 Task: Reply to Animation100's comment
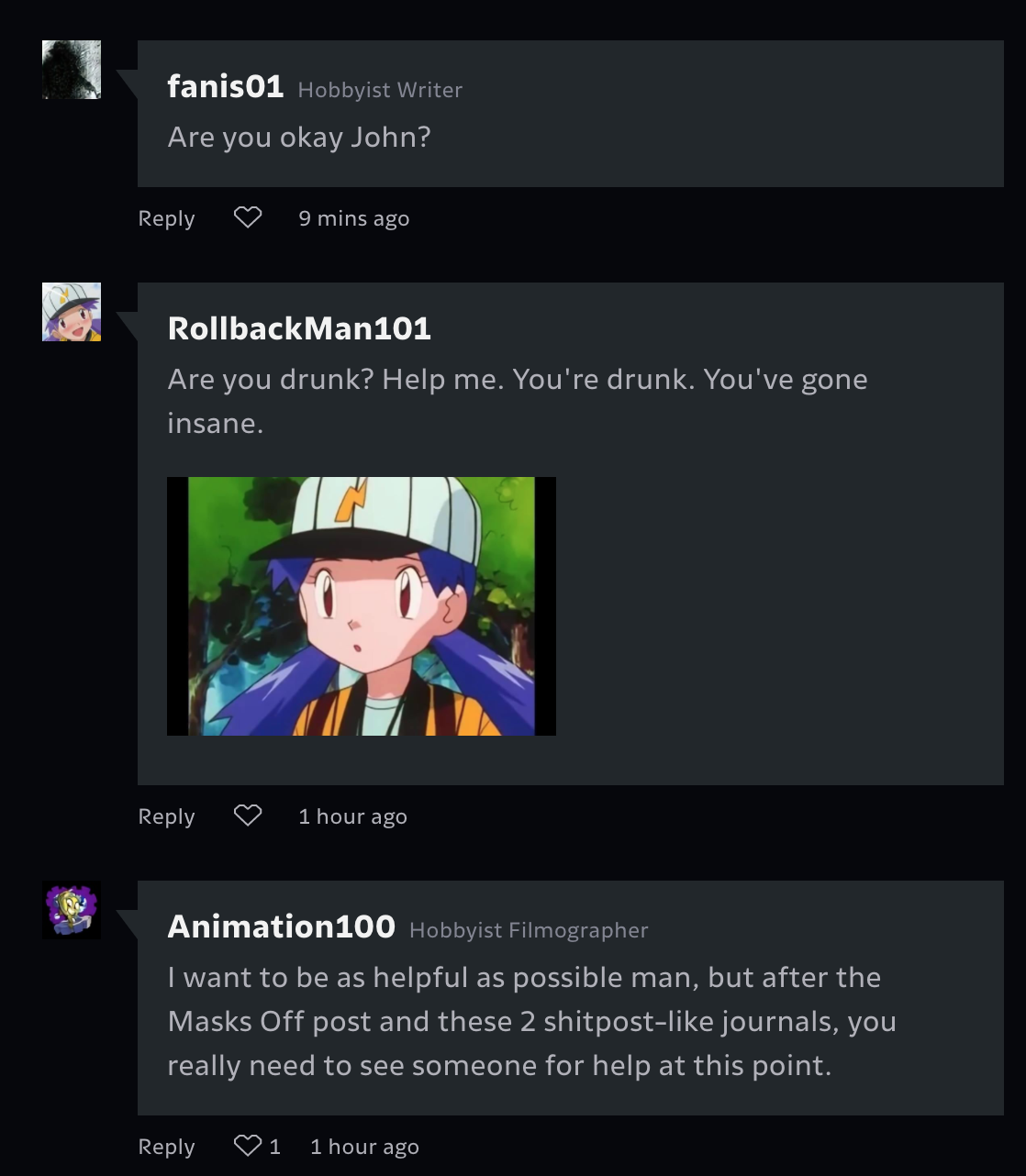166,1147
